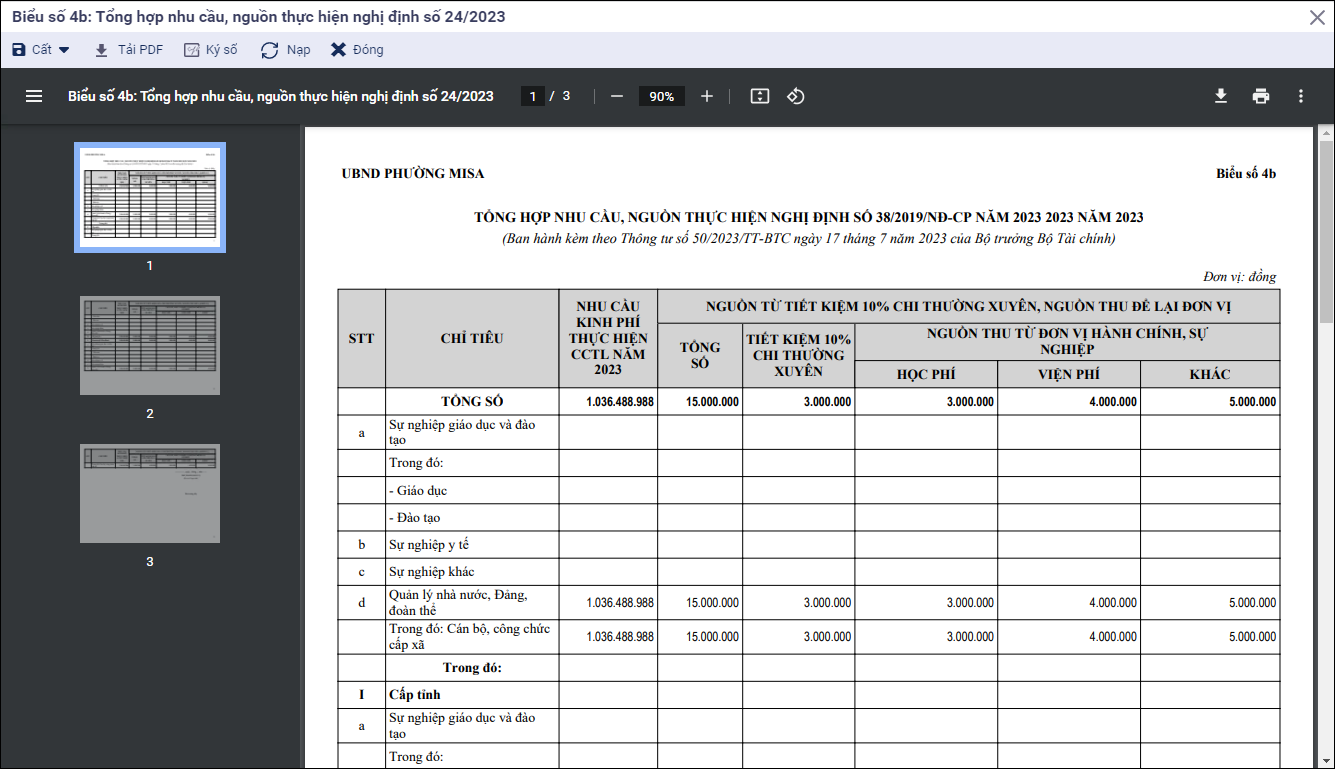This screenshot has width=1335, height=769.
Task: Click the 'Cấp tỉnh' row text
Action: click(415, 694)
